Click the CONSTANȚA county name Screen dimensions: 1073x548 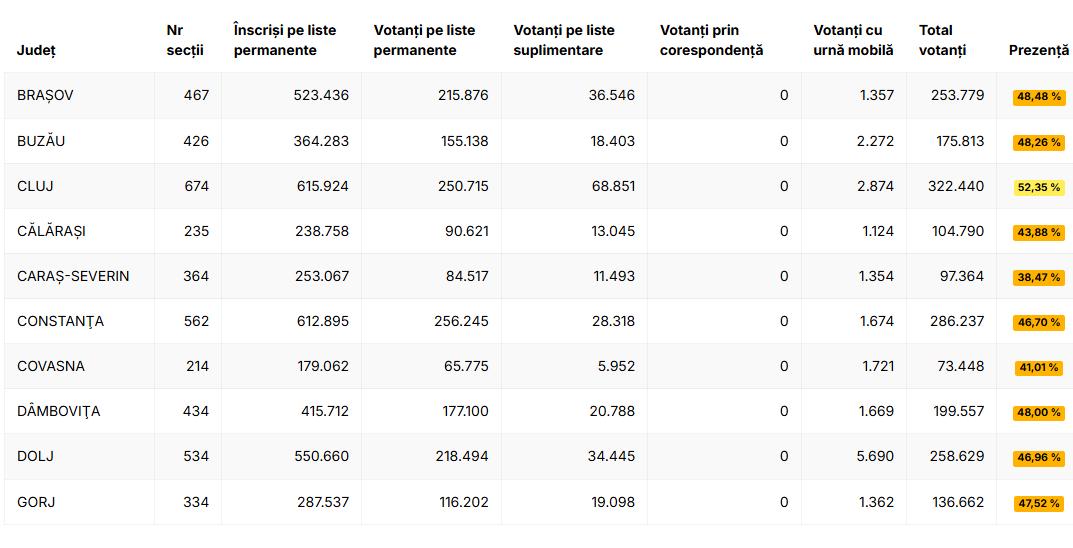tap(60, 321)
